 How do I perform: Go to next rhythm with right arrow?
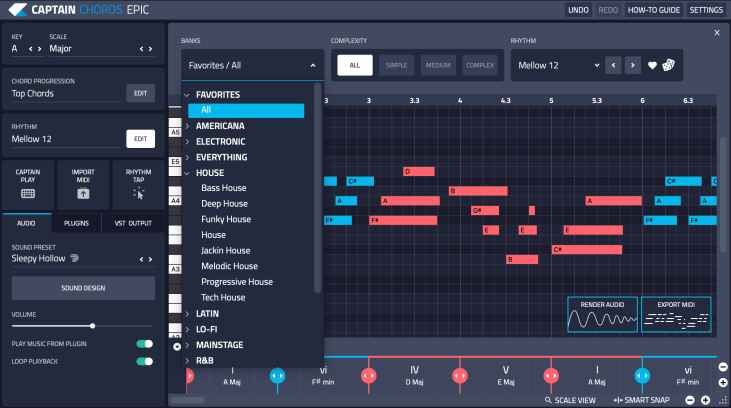631,66
